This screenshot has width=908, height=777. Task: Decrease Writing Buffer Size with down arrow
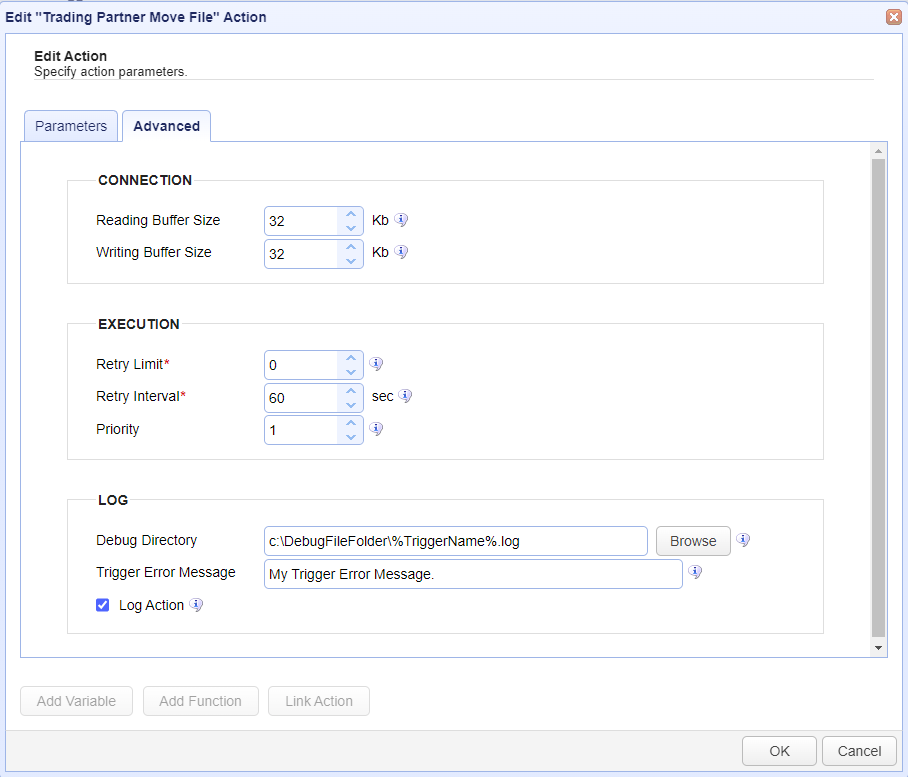click(350, 260)
